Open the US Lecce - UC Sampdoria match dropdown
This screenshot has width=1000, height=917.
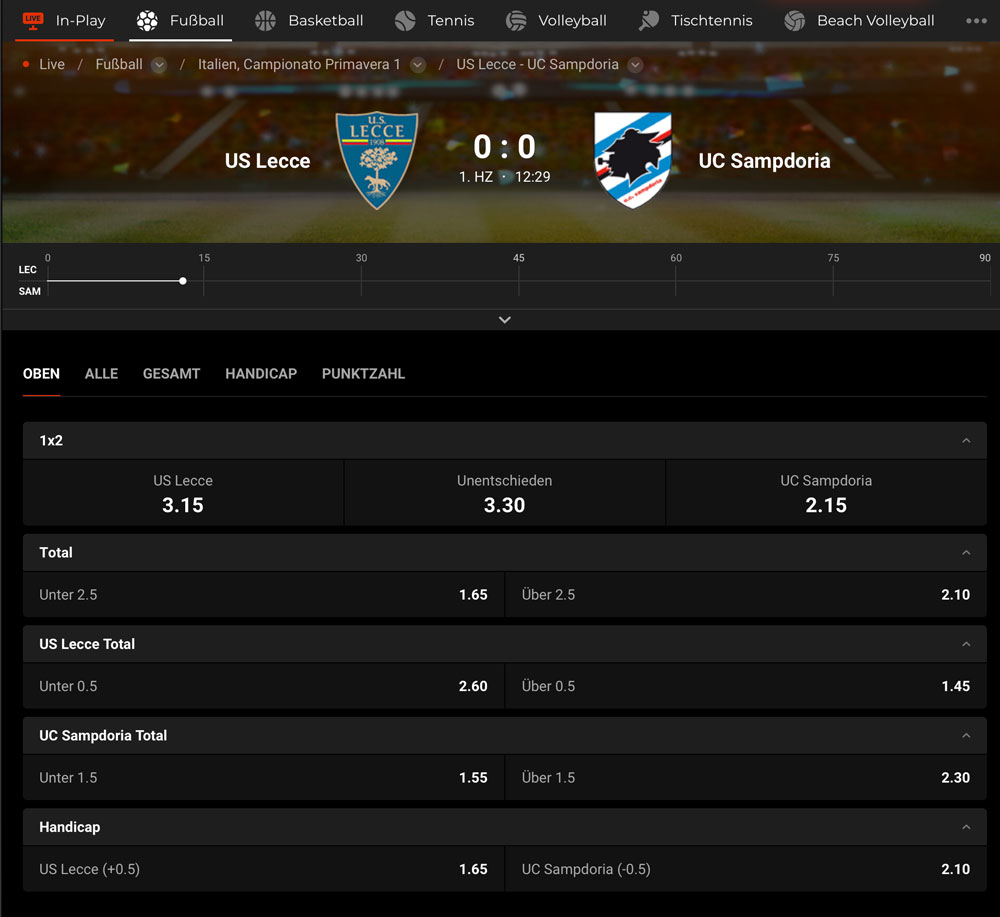pyautogui.click(x=635, y=65)
